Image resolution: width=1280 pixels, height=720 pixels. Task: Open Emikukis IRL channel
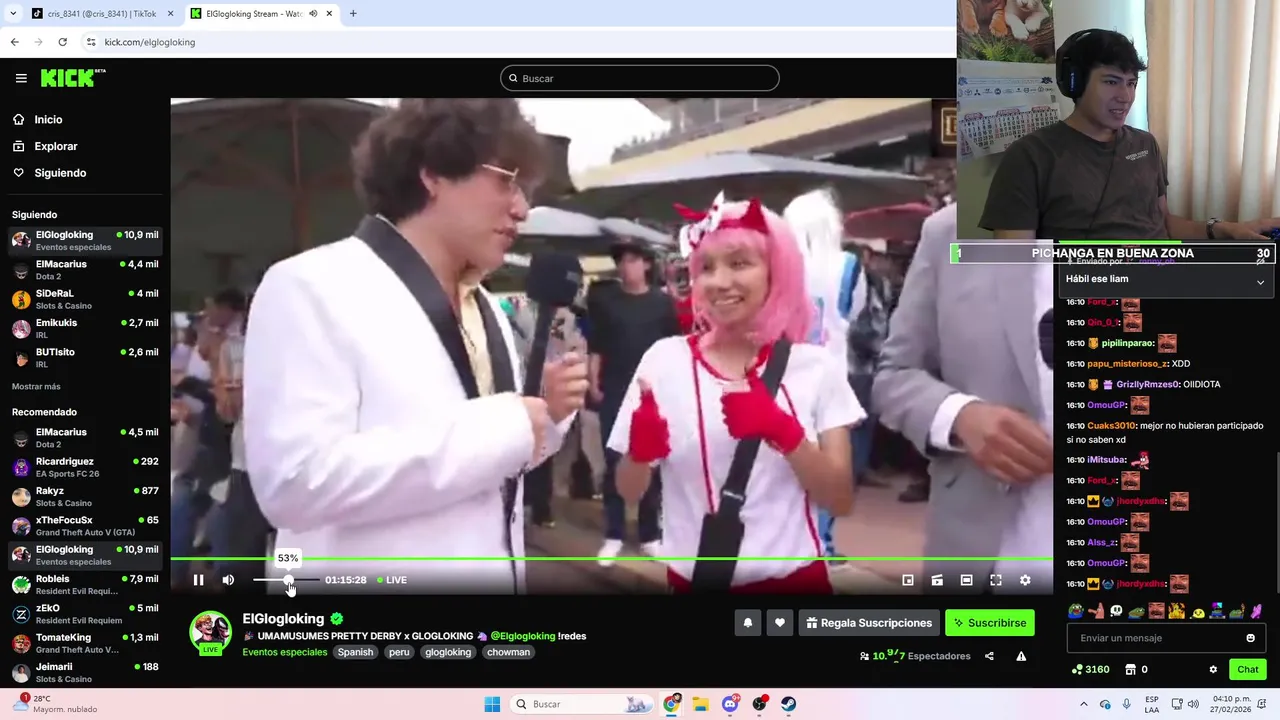tap(85, 329)
